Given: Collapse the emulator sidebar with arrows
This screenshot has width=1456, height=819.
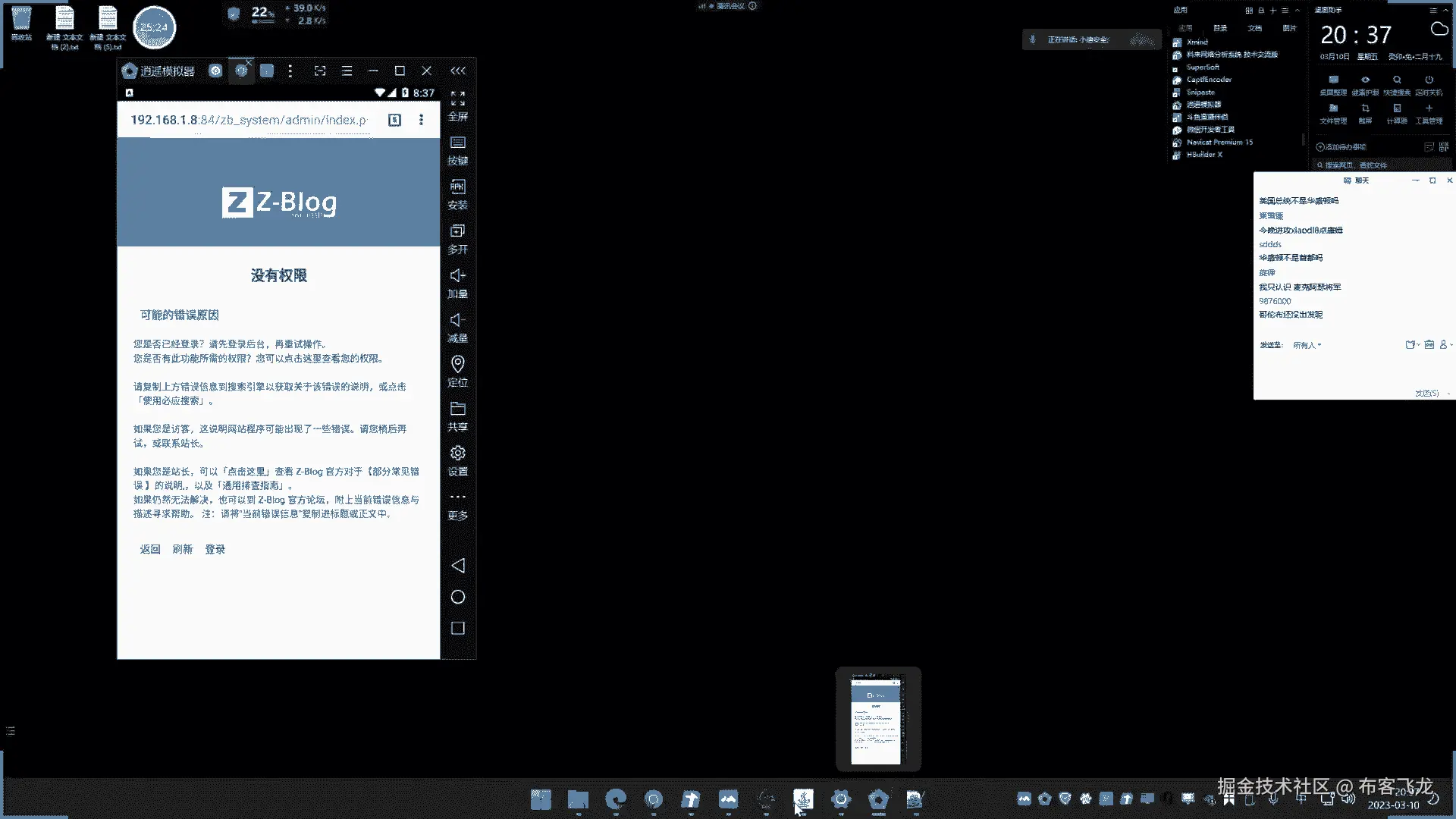Looking at the screenshot, I should tap(457, 71).
